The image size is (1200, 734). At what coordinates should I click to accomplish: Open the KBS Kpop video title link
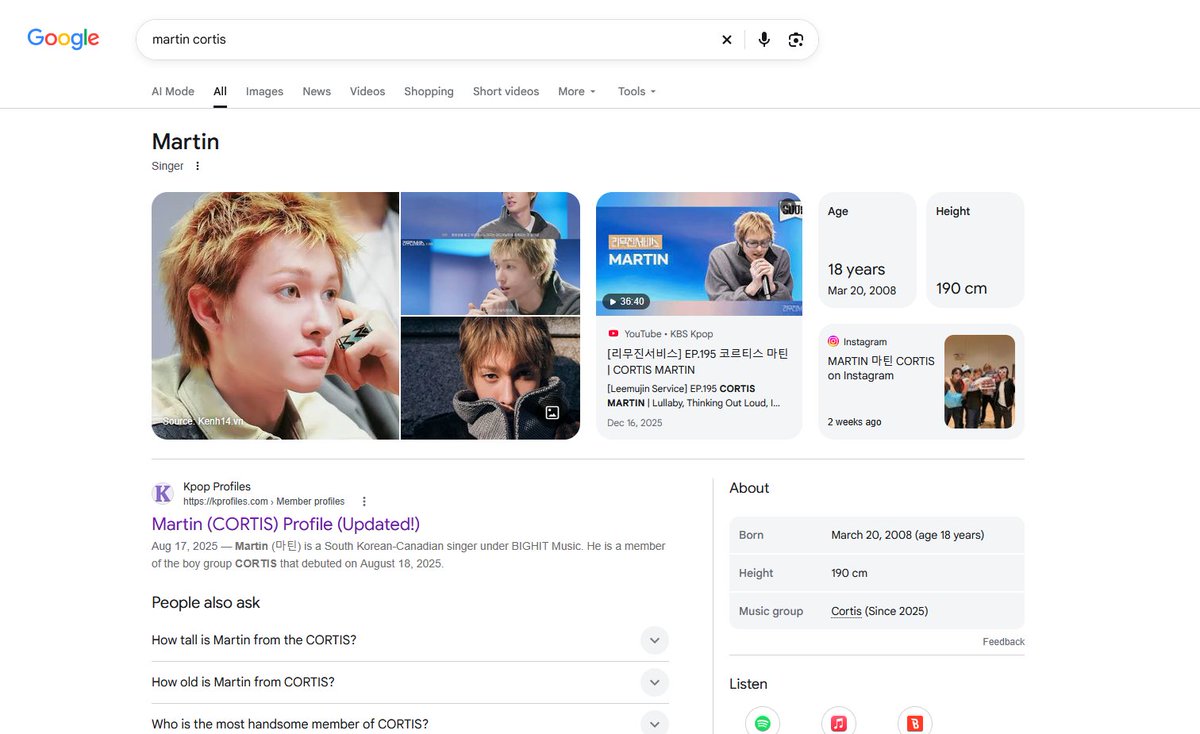click(698, 362)
